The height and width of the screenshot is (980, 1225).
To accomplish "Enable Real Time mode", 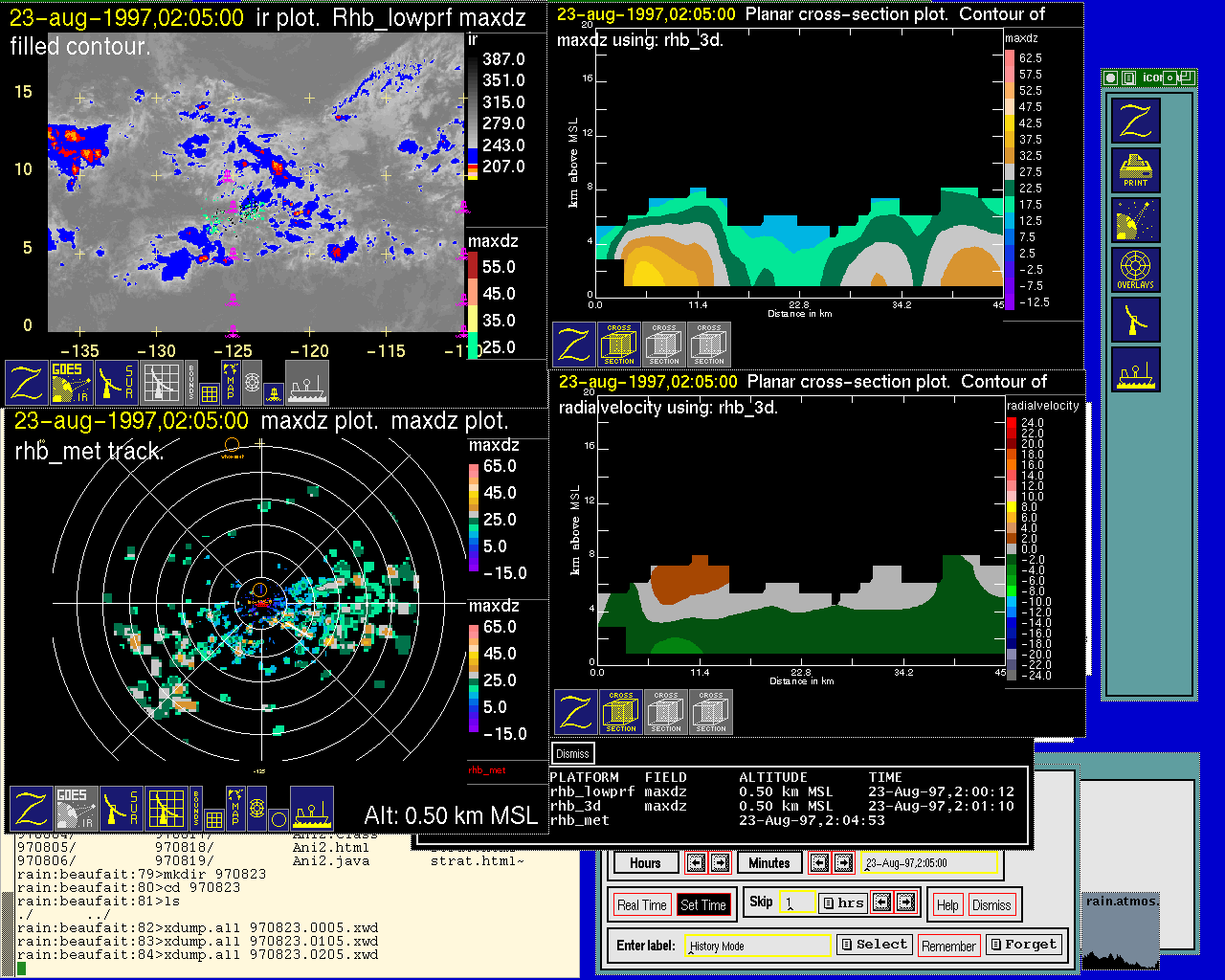I will click(641, 905).
